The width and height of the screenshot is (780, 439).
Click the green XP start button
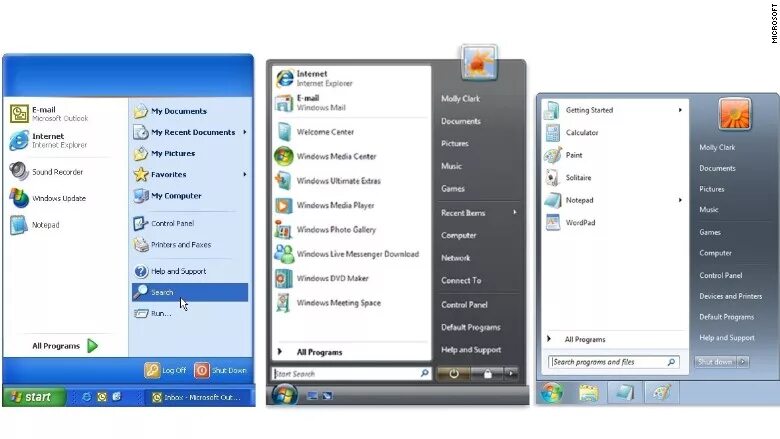click(33, 397)
